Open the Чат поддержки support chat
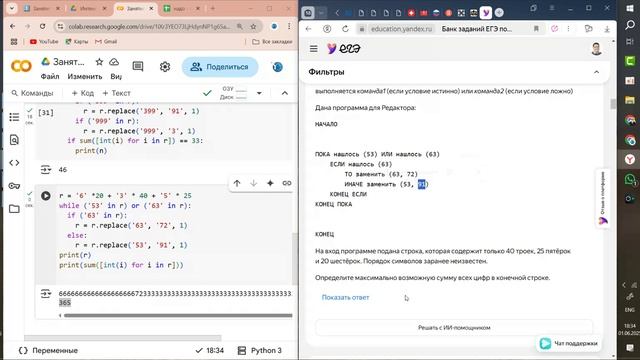Image resolution: width=640 pixels, height=360 pixels. pos(569,343)
